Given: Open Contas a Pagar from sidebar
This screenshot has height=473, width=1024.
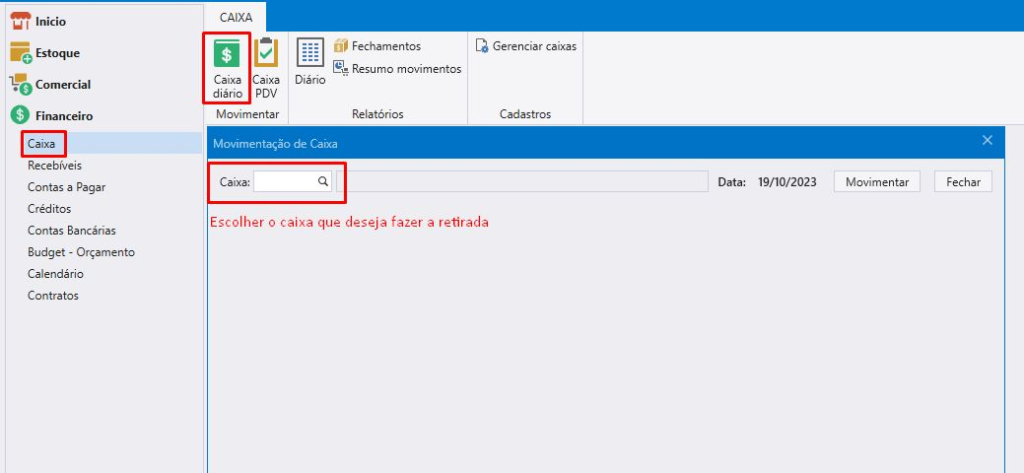Looking at the screenshot, I should (66, 187).
